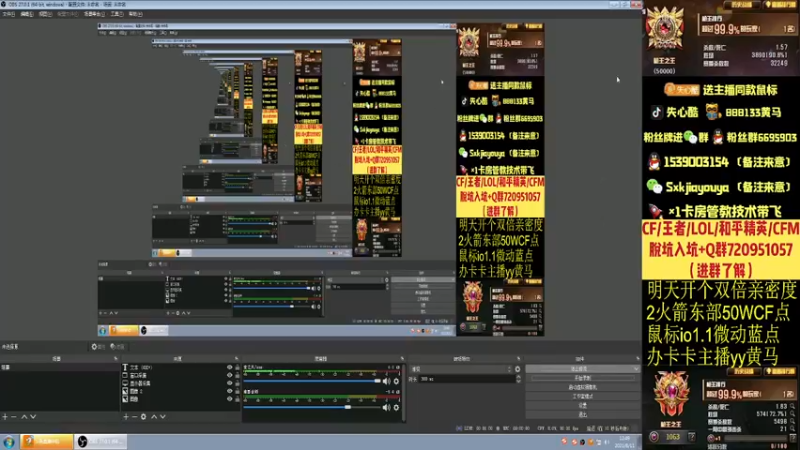Click the Exit button in Controls
Image resolution: width=800 pixels, height=450 pixels.
click(x=583, y=415)
